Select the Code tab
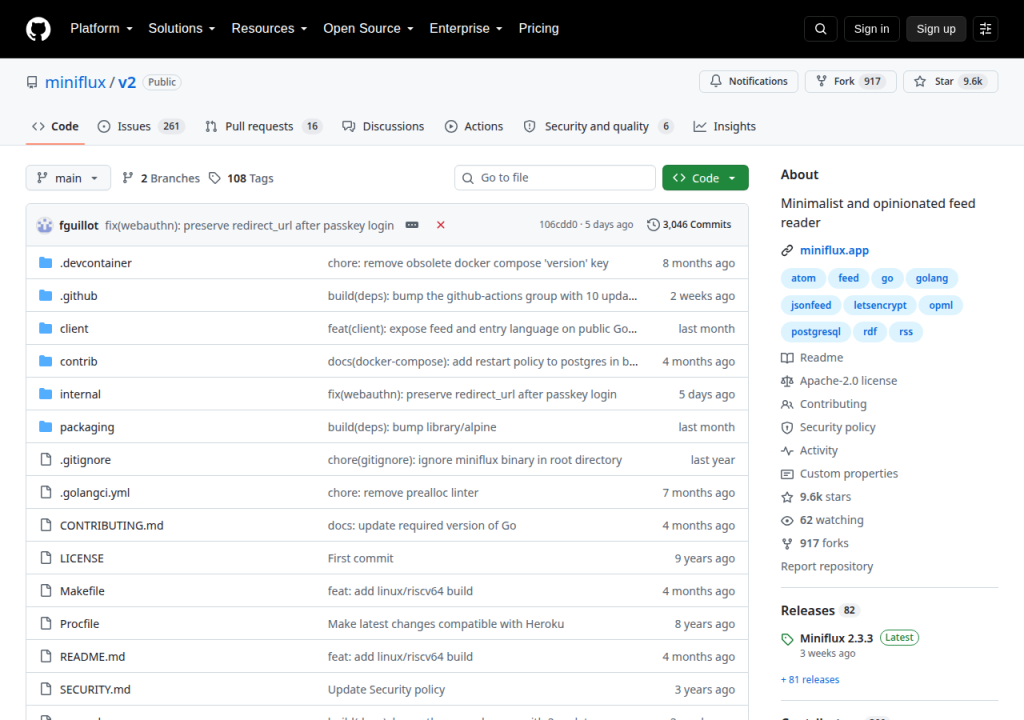Viewport: 1024px width, 720px height. [x=56, y=126]
